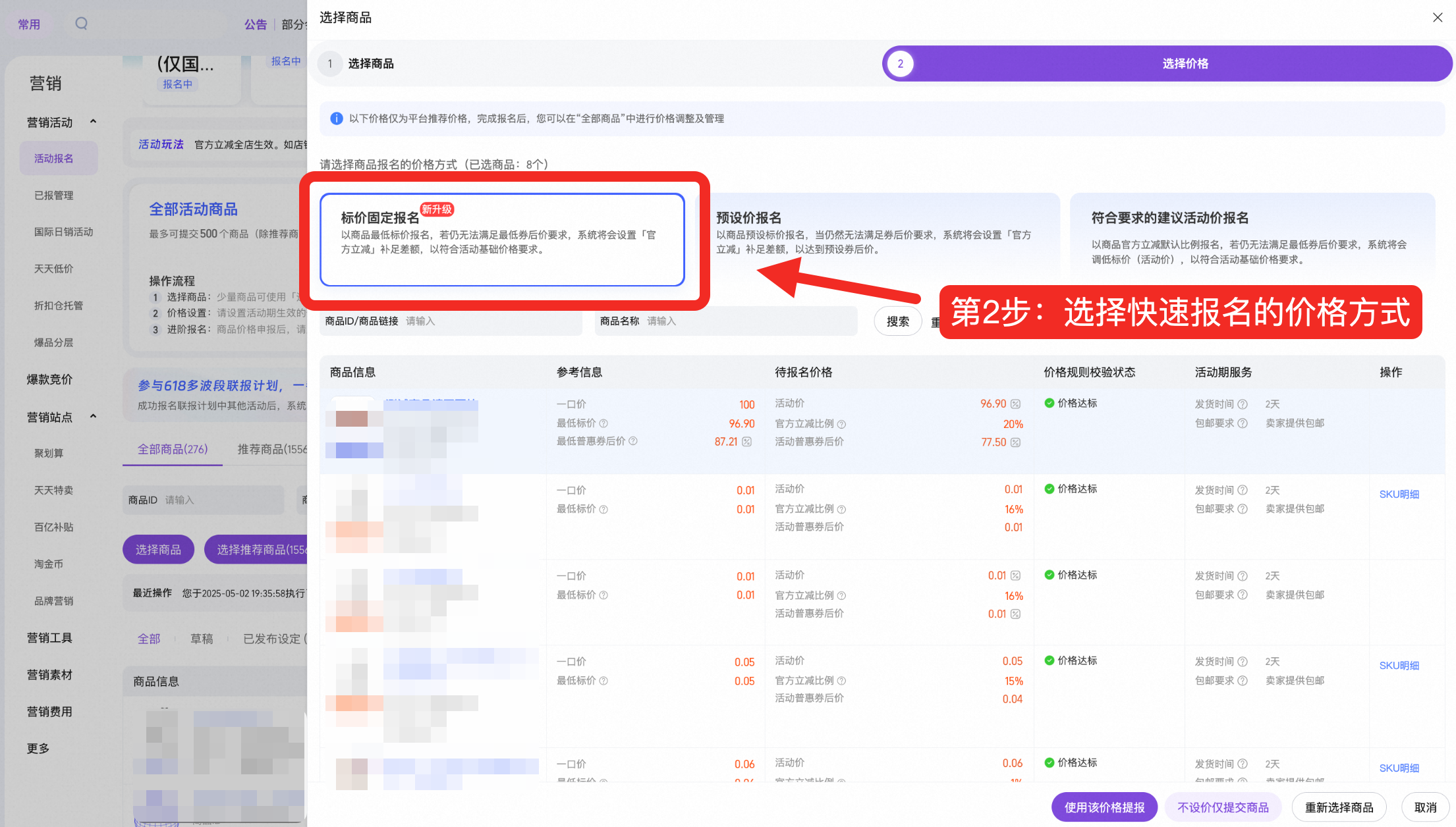
Task: Select the 全部 filter tab
Action: pyautogui.click(x=149, y=639)
